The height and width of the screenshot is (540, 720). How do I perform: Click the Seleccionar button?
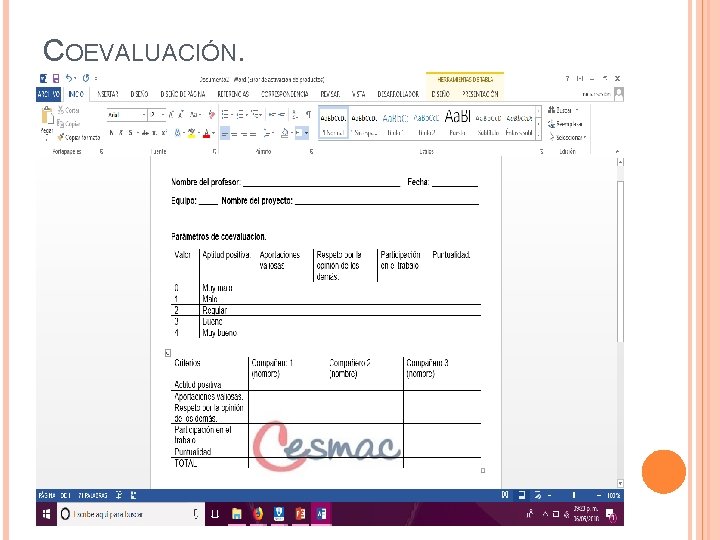tap(568, 137)
